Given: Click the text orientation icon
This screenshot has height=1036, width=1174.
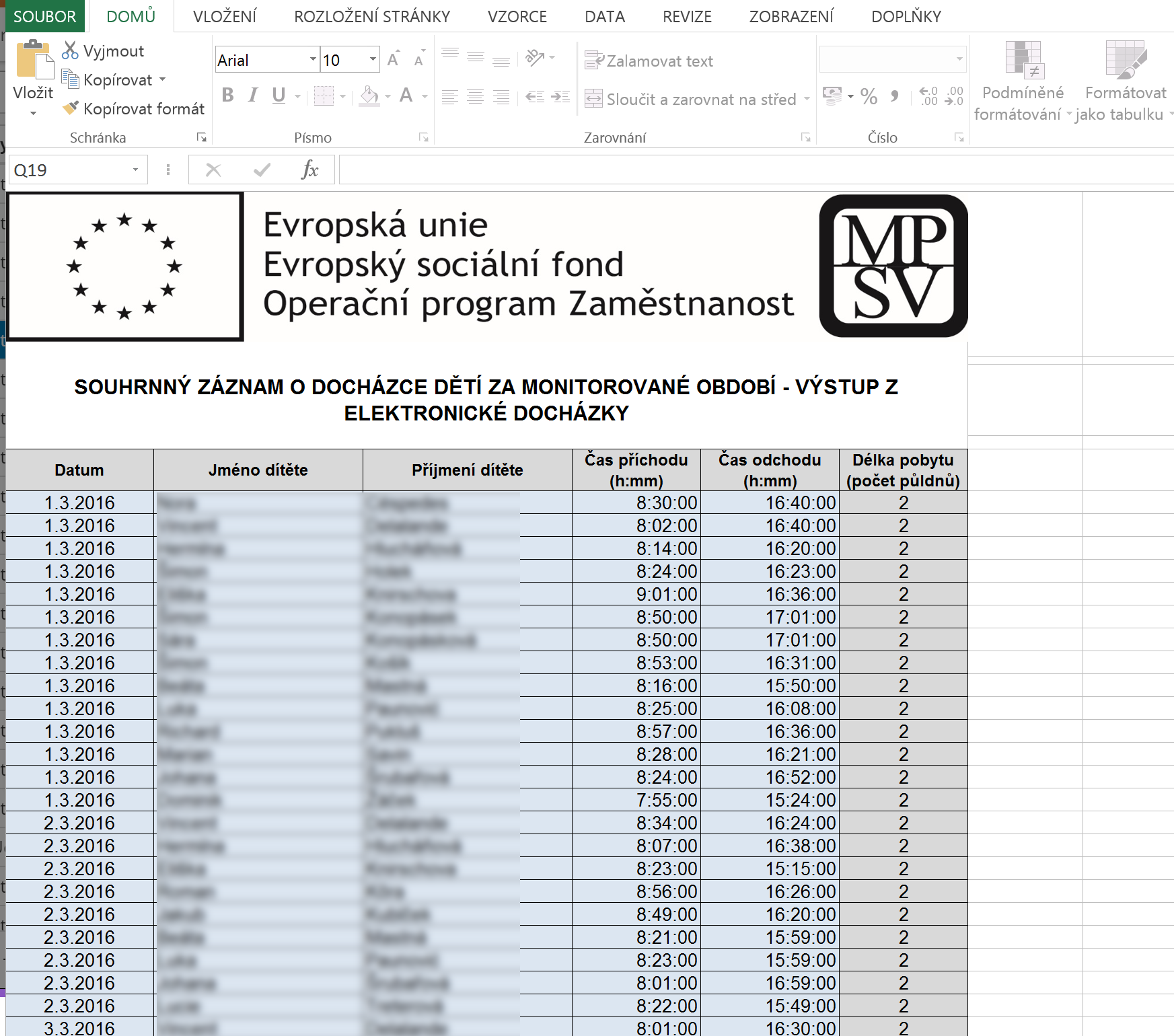Looking at the screenshot, I should [x=535, y=57].
